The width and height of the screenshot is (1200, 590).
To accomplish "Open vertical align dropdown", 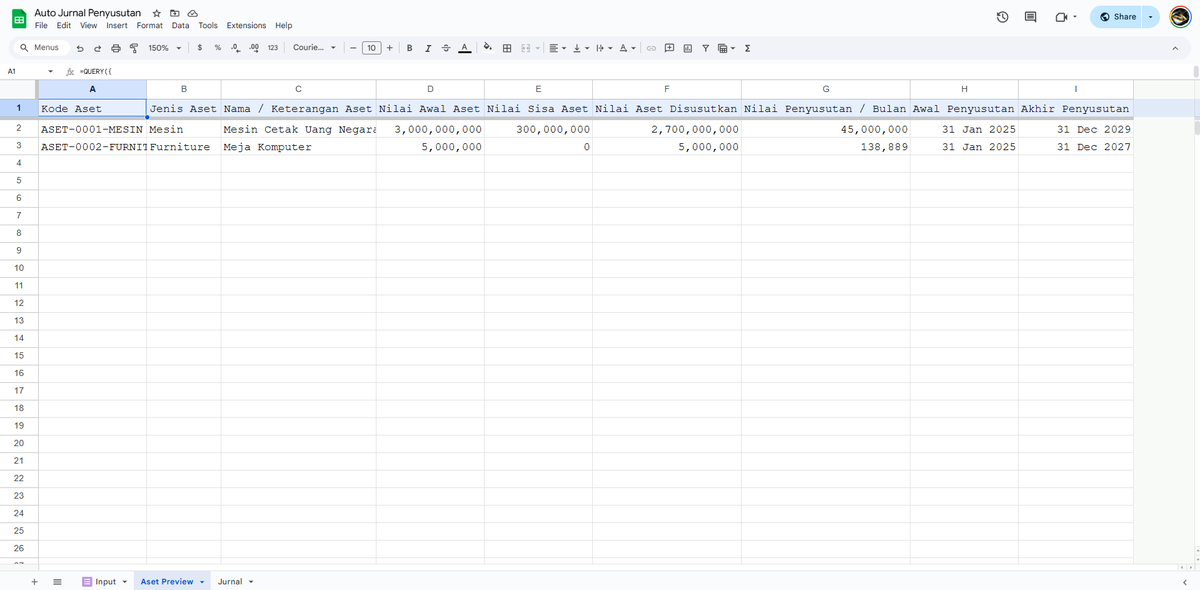I will (x=581, y=47).
